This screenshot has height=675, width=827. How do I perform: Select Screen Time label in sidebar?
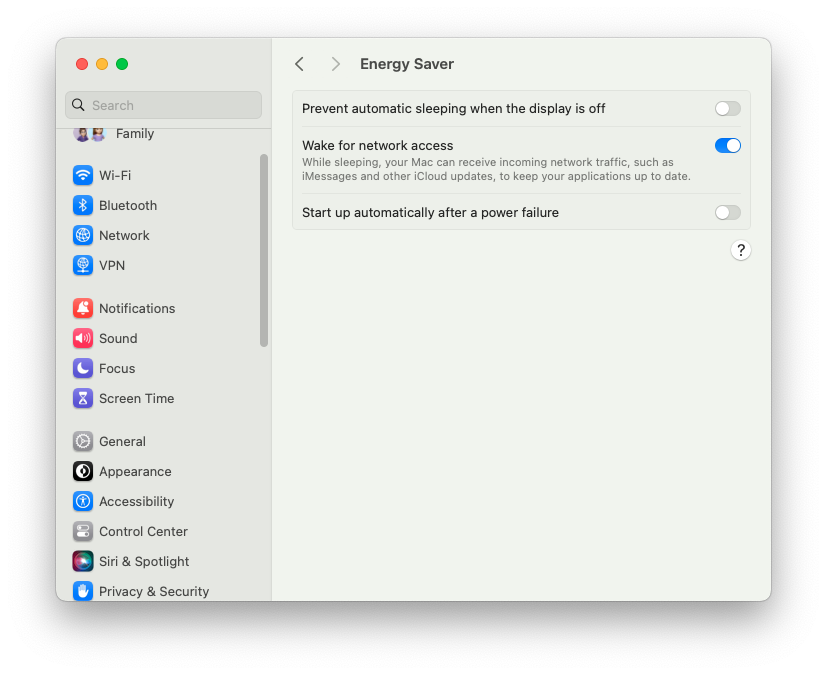click(x=137, y=398)
